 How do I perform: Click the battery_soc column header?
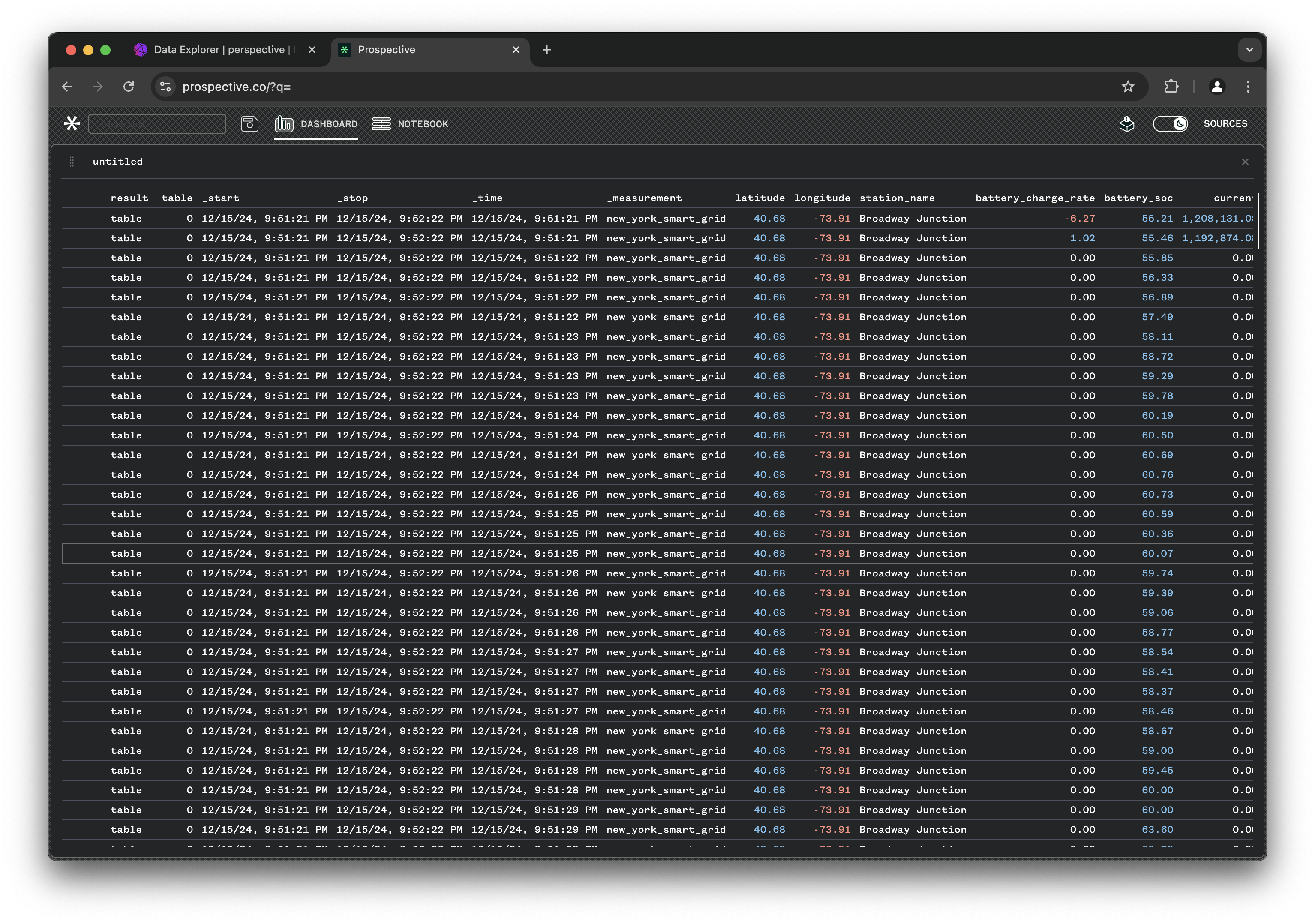[x=1138, y=198]
